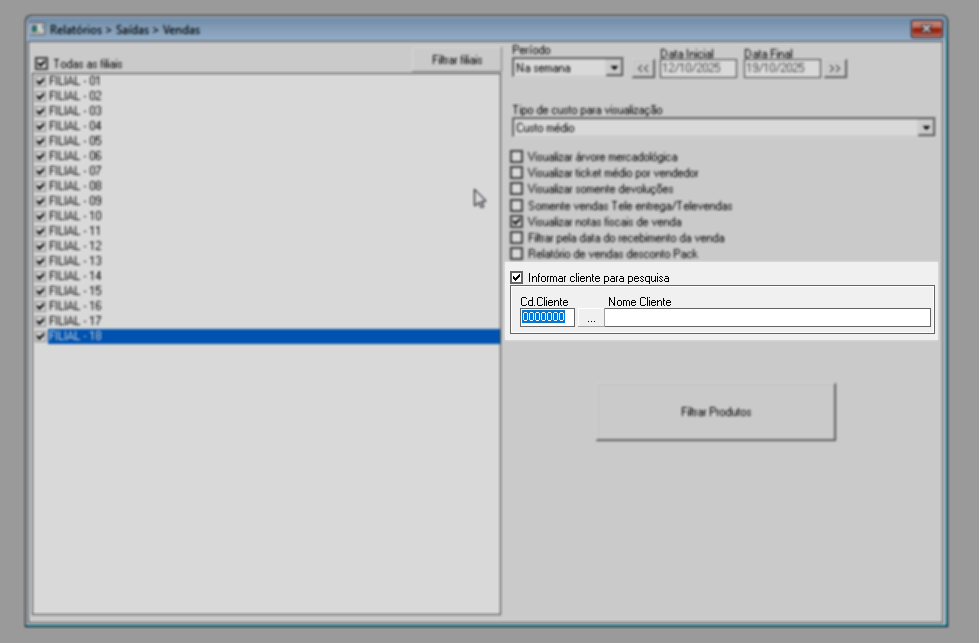The height and width of the screenshot is (643, 979).
Task: Toggle the FILIAL - 12 checkbox
Action: point(41,246)
